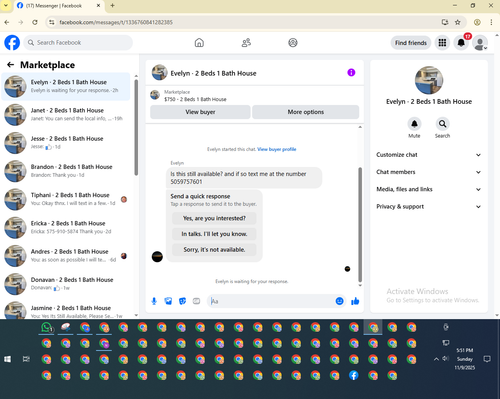Open Jesse's 2 Beds 1 Bath House chat
Screen dimensions: 500x399
[x=67, y=143]
